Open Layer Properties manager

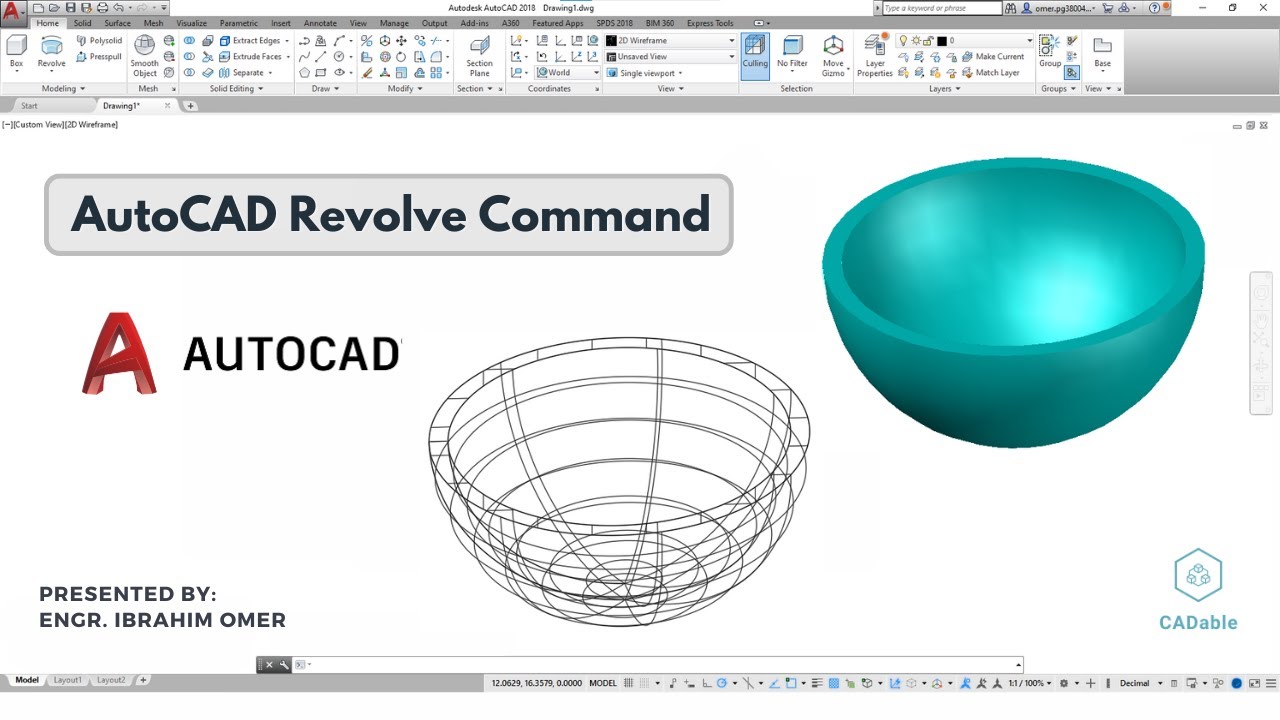coord(875,56)
